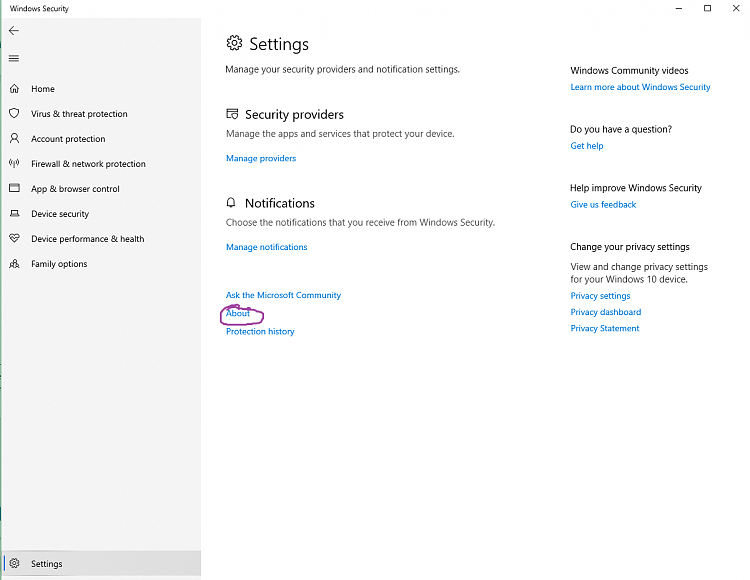The height and width of the screenshot is (580, 750).
Task: Click Learn more about Windows Security
Action: click(x=640, y=87)
